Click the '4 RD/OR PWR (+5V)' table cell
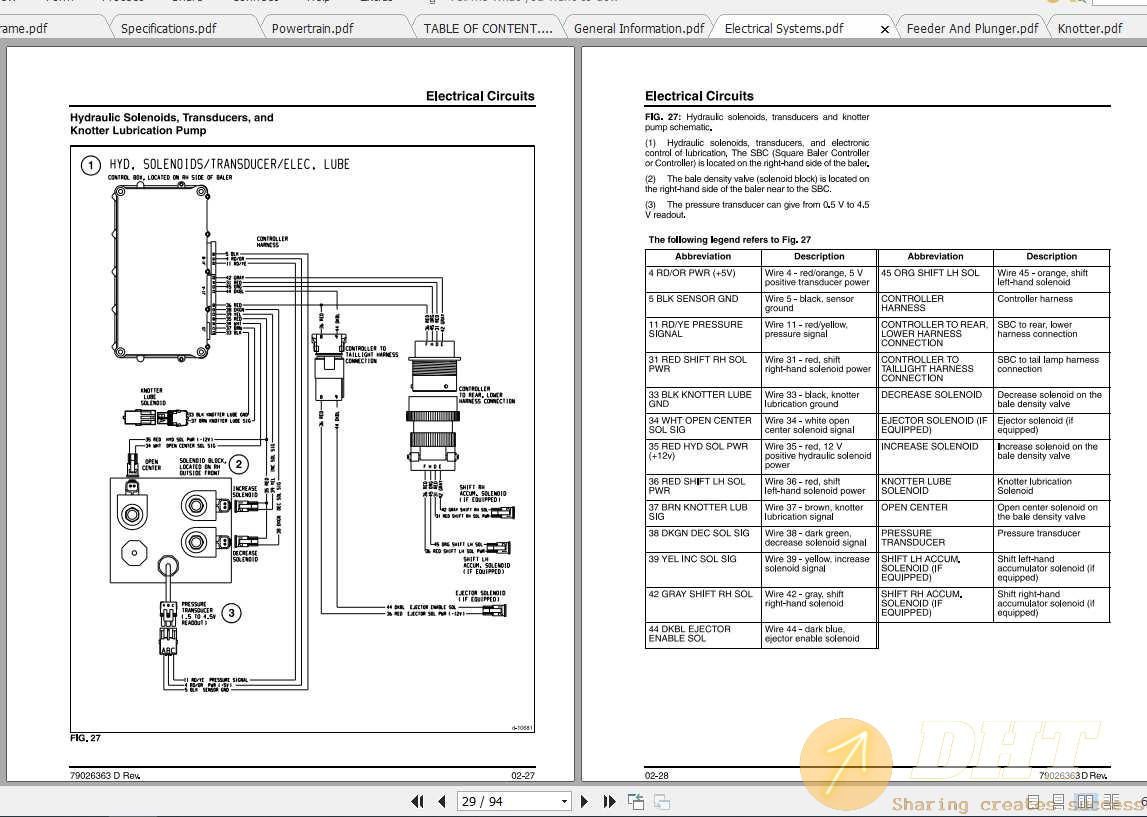 tap(703, 278)
